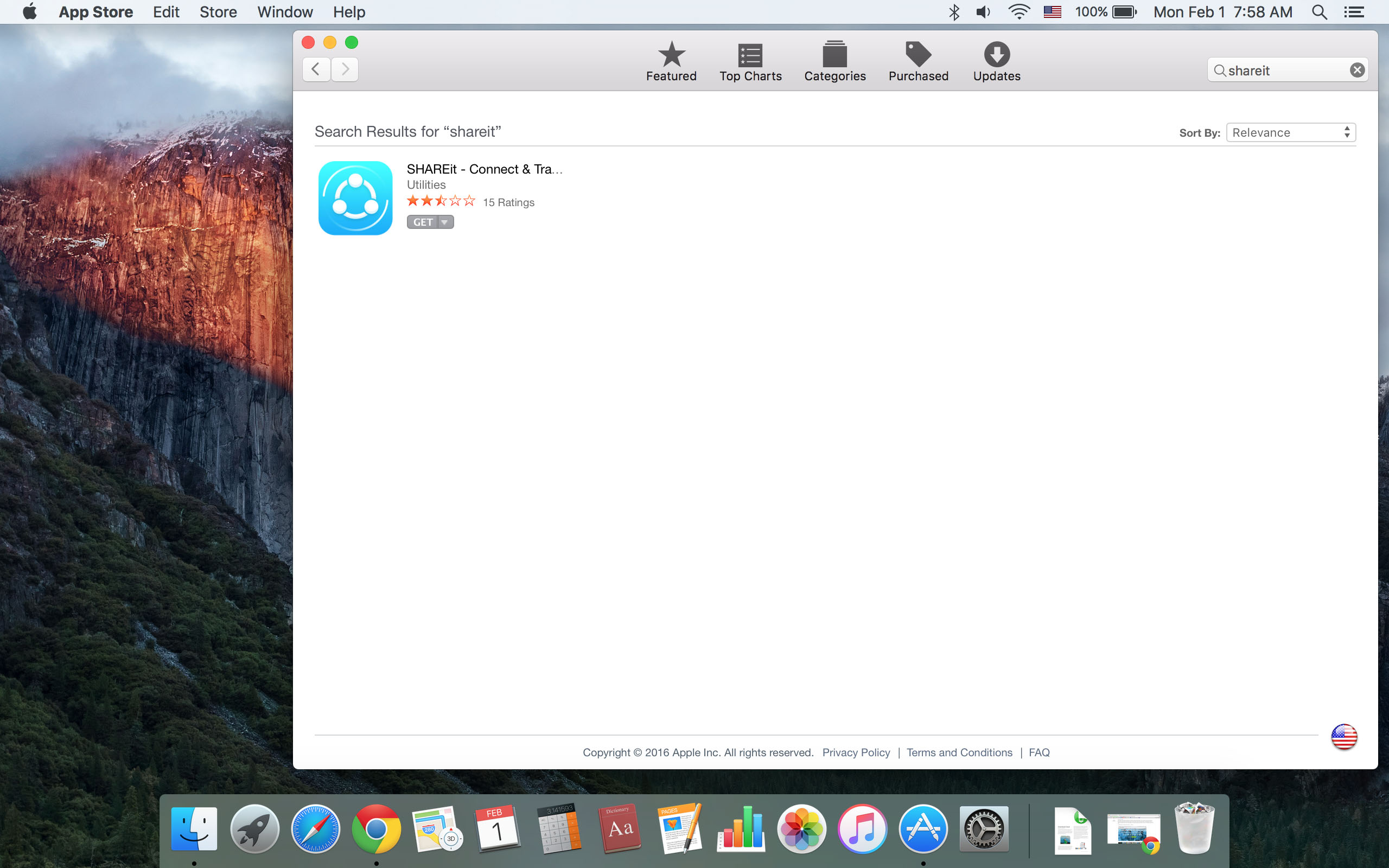Go back to the previous page
The image size is (1389, 868).
click(316, 69)
